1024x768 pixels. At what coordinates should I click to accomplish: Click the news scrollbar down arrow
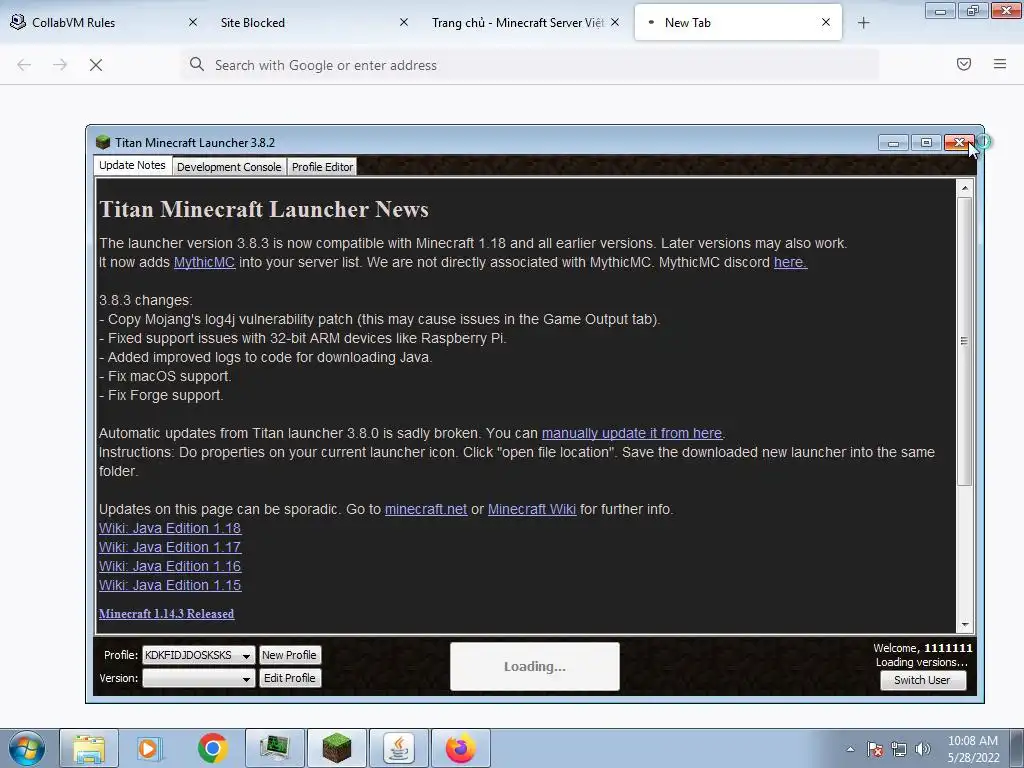[965, 625]
